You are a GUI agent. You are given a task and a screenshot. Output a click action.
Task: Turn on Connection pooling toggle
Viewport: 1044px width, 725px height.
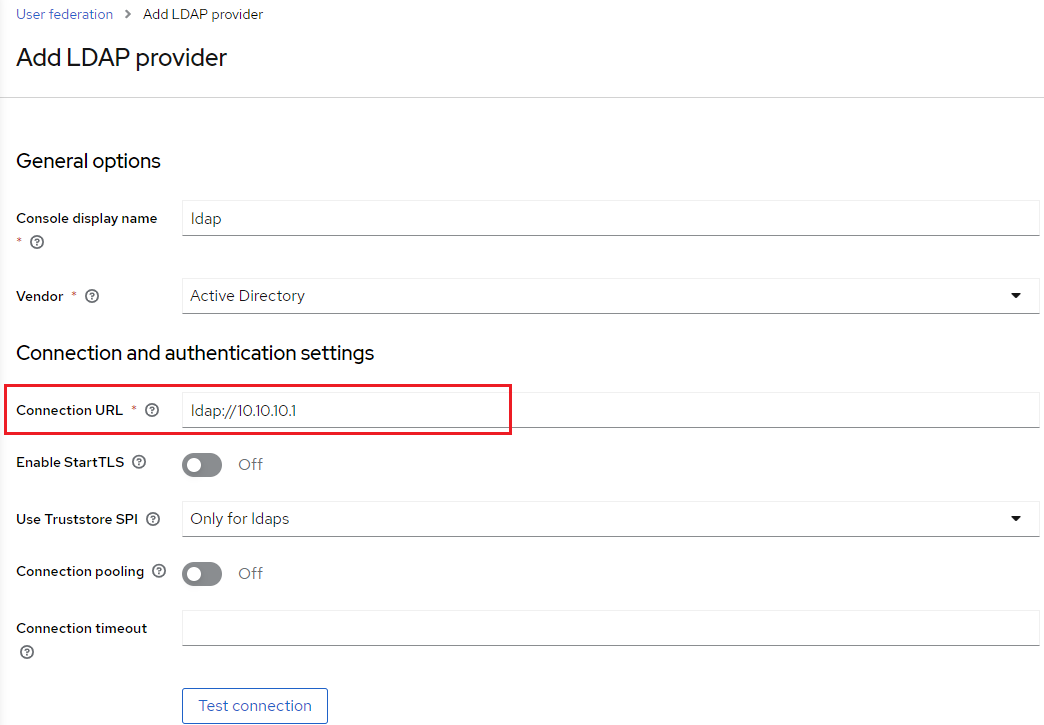click(202, 573)
